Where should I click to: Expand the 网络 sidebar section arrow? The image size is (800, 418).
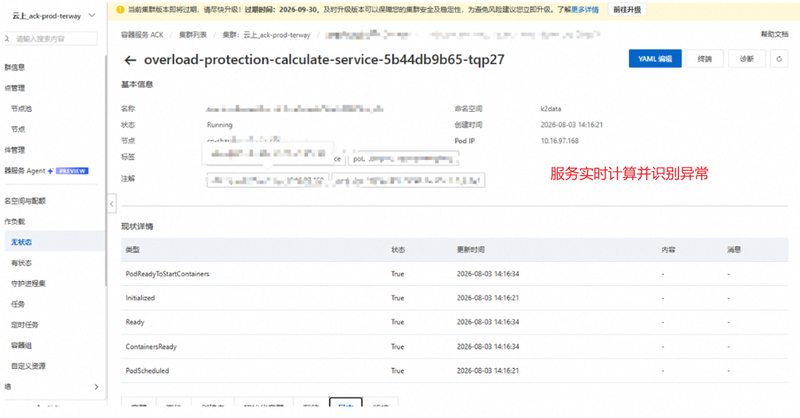[96, 387]
